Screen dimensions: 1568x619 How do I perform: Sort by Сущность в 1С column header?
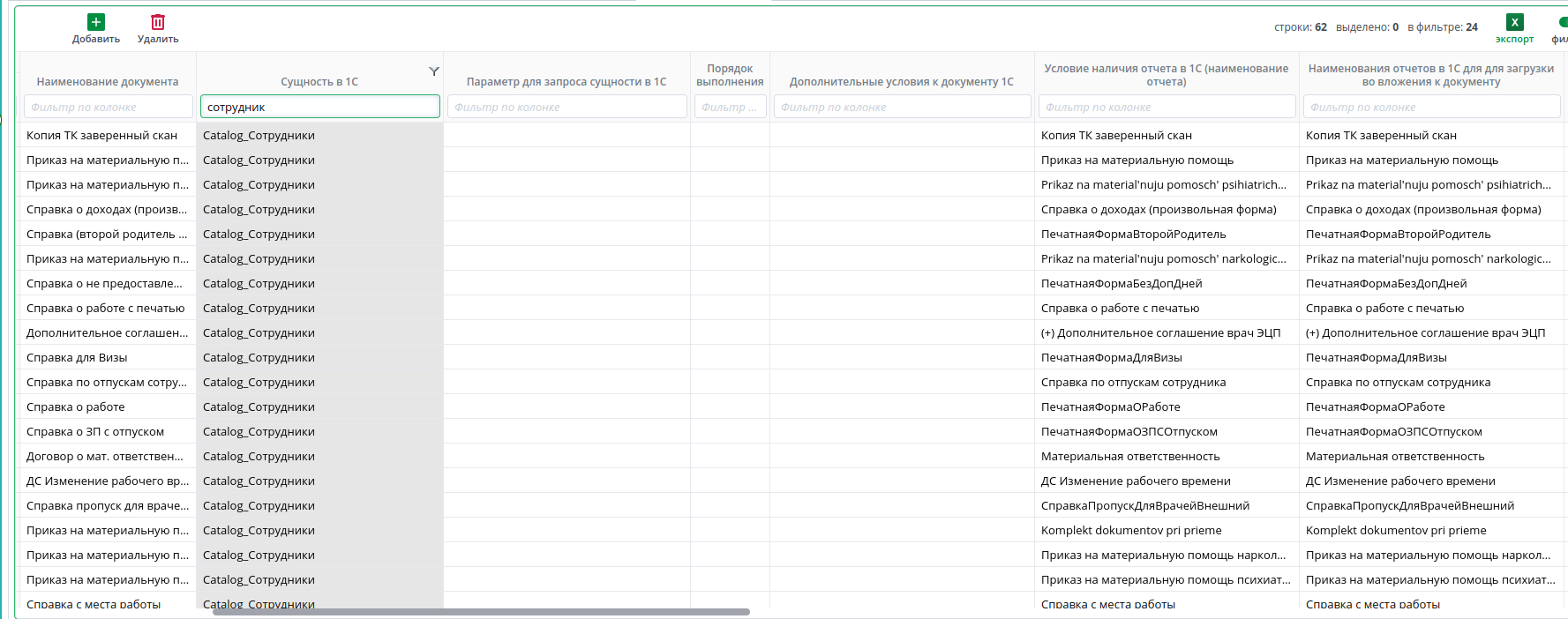click(x=319, y=82)
